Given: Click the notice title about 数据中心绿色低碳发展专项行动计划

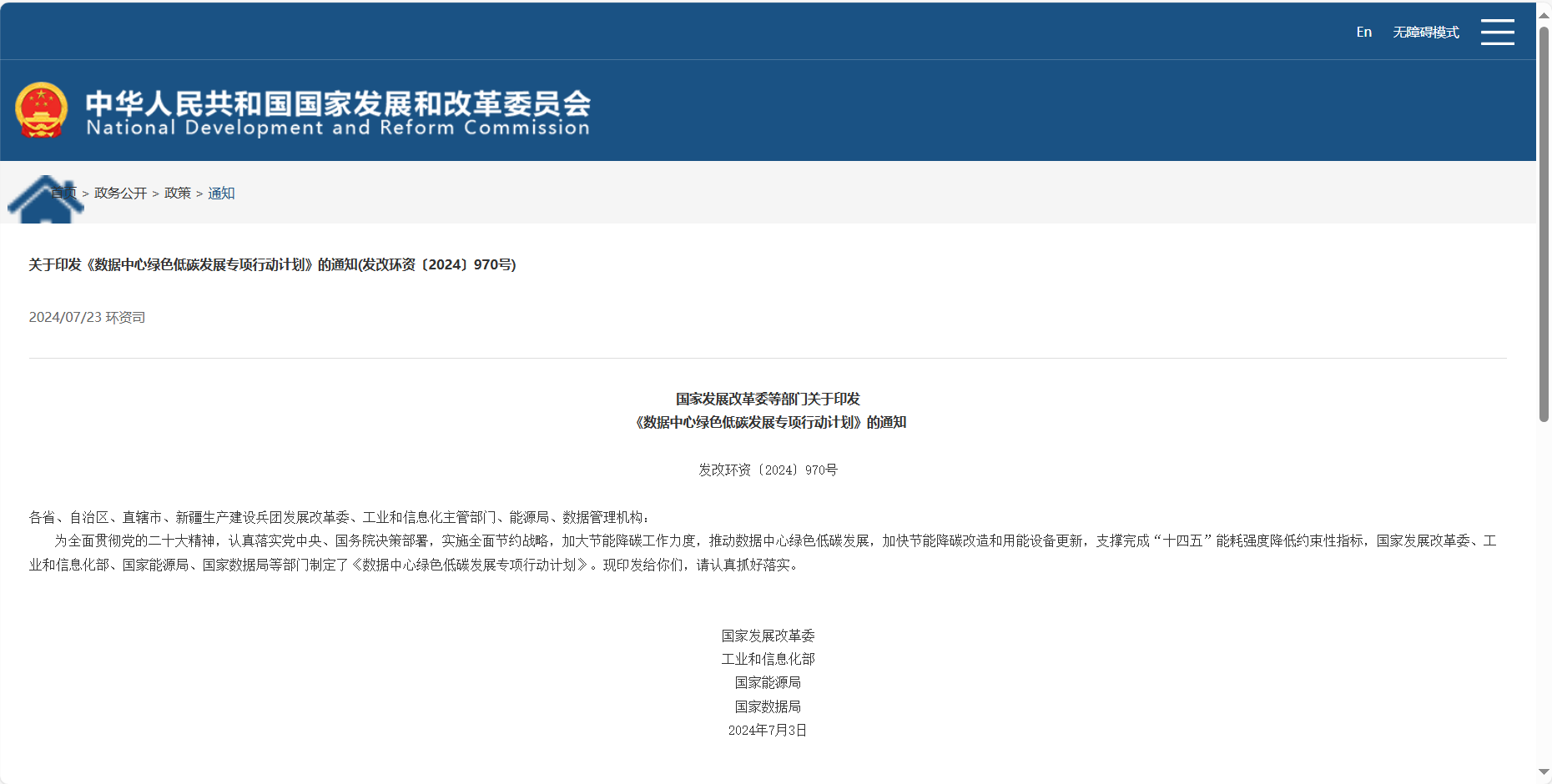Looking at the screenshot, I should coord(272,265).
